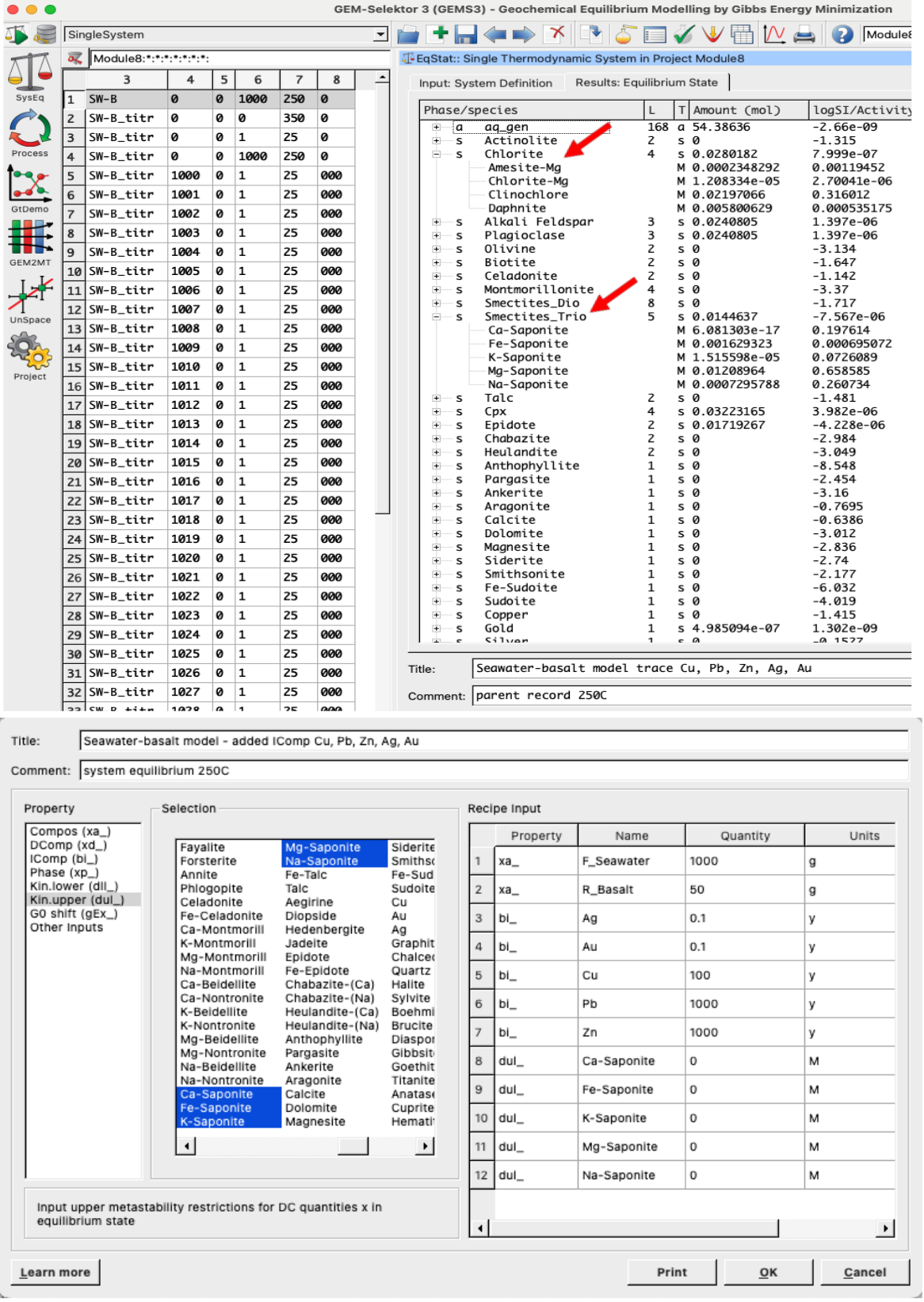
Task: Expand the Alkali Feldspar phase row
Action: (x=436, y=222)
